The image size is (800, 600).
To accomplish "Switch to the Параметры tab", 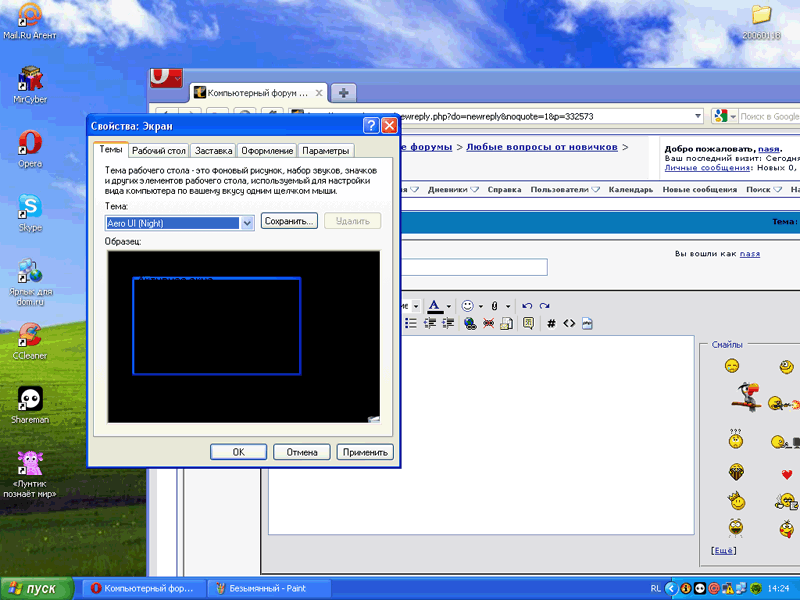I will click(x=326, y=151).
